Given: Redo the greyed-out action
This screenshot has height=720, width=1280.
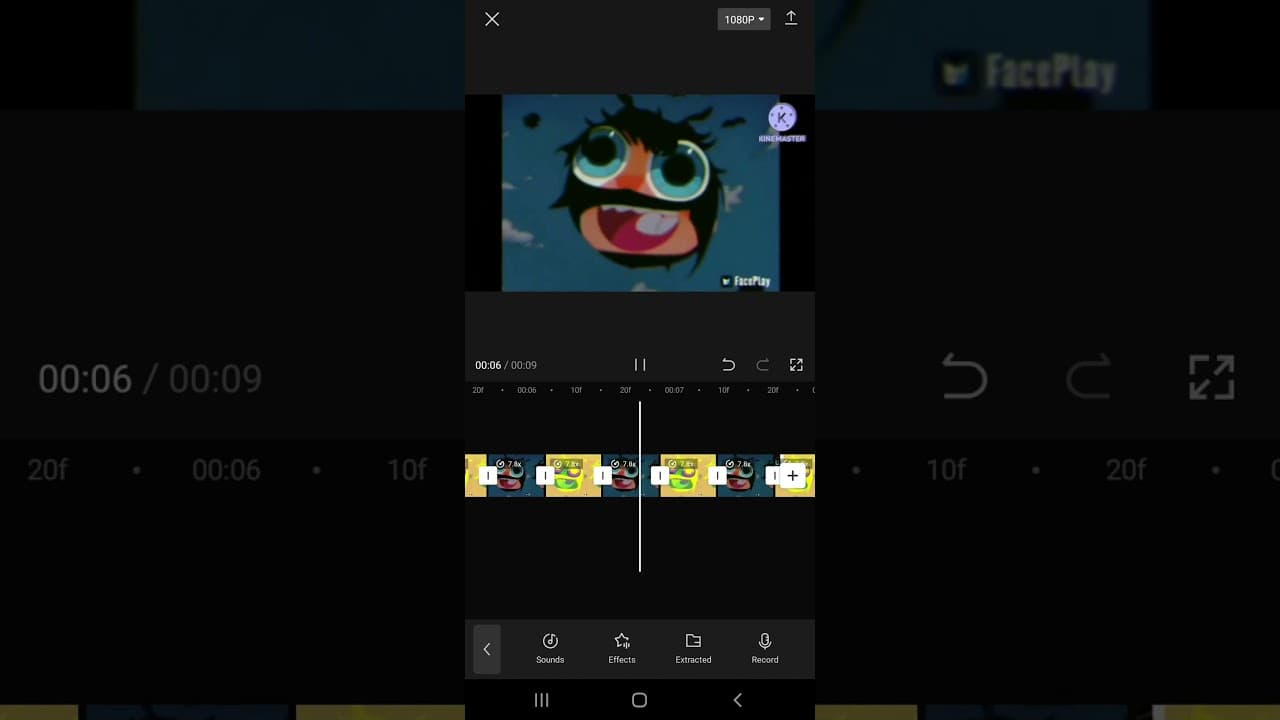Looking at the screenshot, I should click(762, 365).
